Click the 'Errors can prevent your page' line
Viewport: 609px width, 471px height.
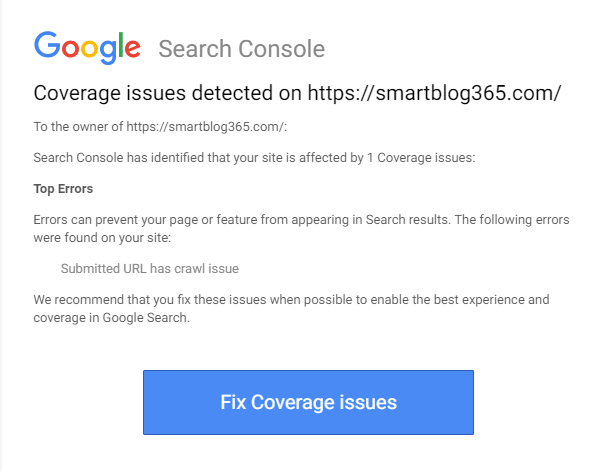[x=301, y=220]
